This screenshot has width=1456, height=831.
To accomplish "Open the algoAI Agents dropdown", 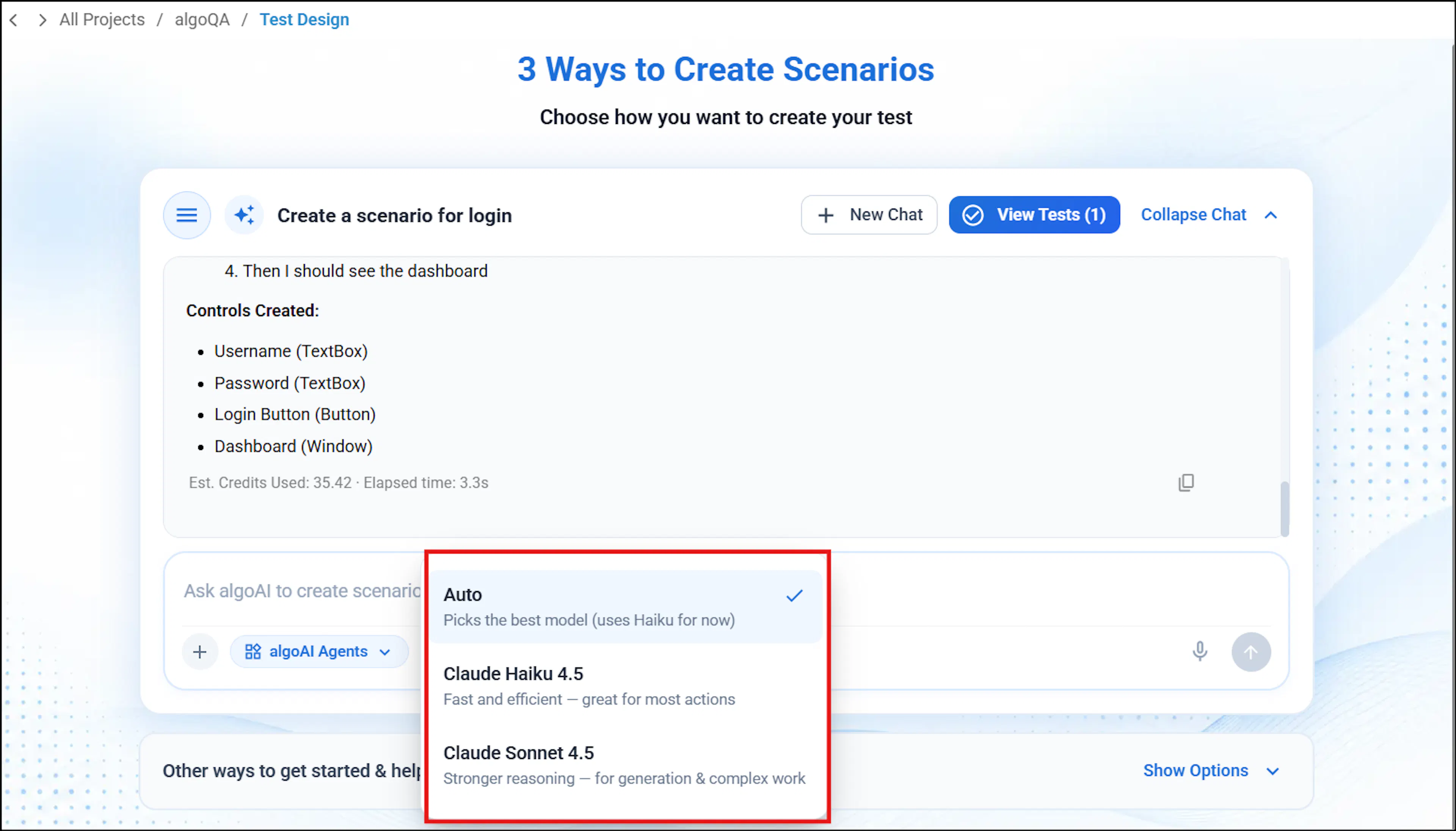I will (319, 651).
